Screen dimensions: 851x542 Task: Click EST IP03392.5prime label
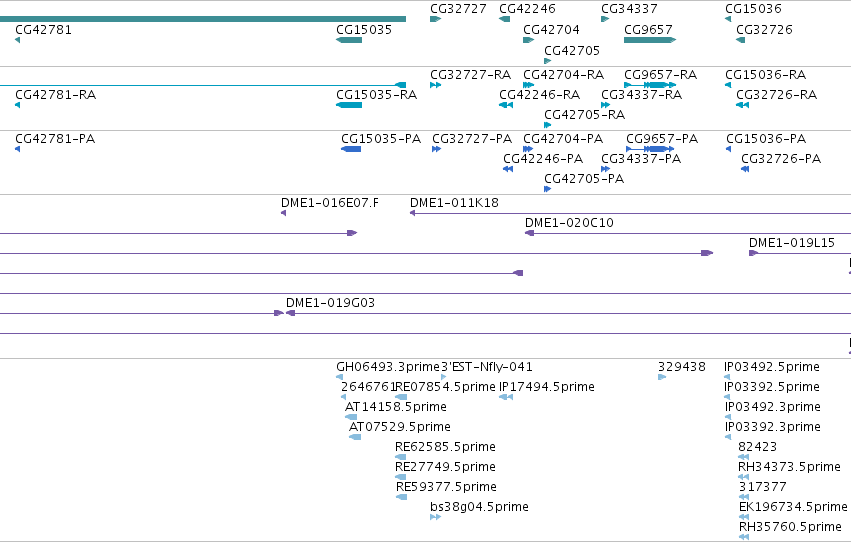pos(772,387)
